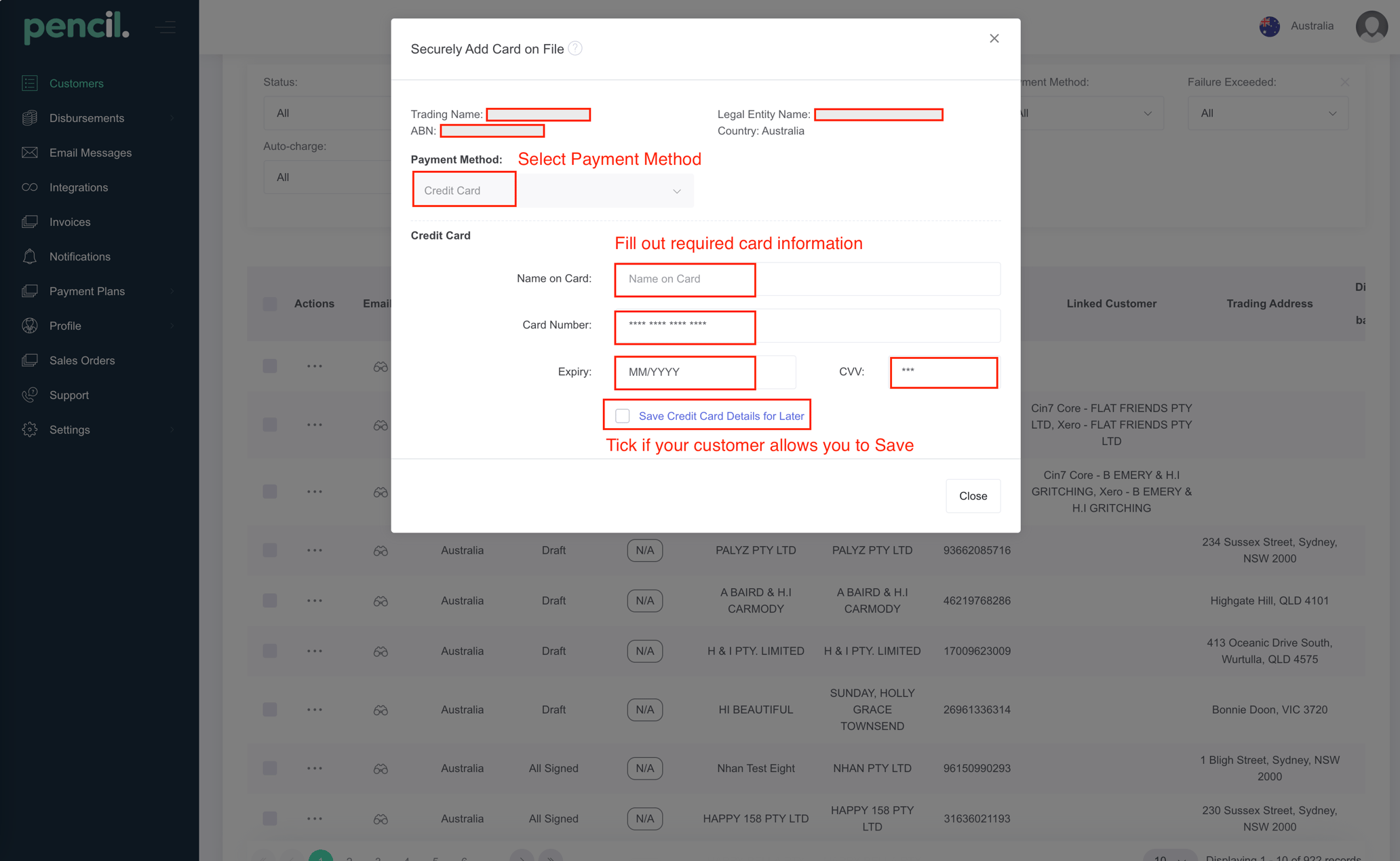Click the Name on Card input field
The width and height of the screenshot is (1400, 861).
pos(807,279)
